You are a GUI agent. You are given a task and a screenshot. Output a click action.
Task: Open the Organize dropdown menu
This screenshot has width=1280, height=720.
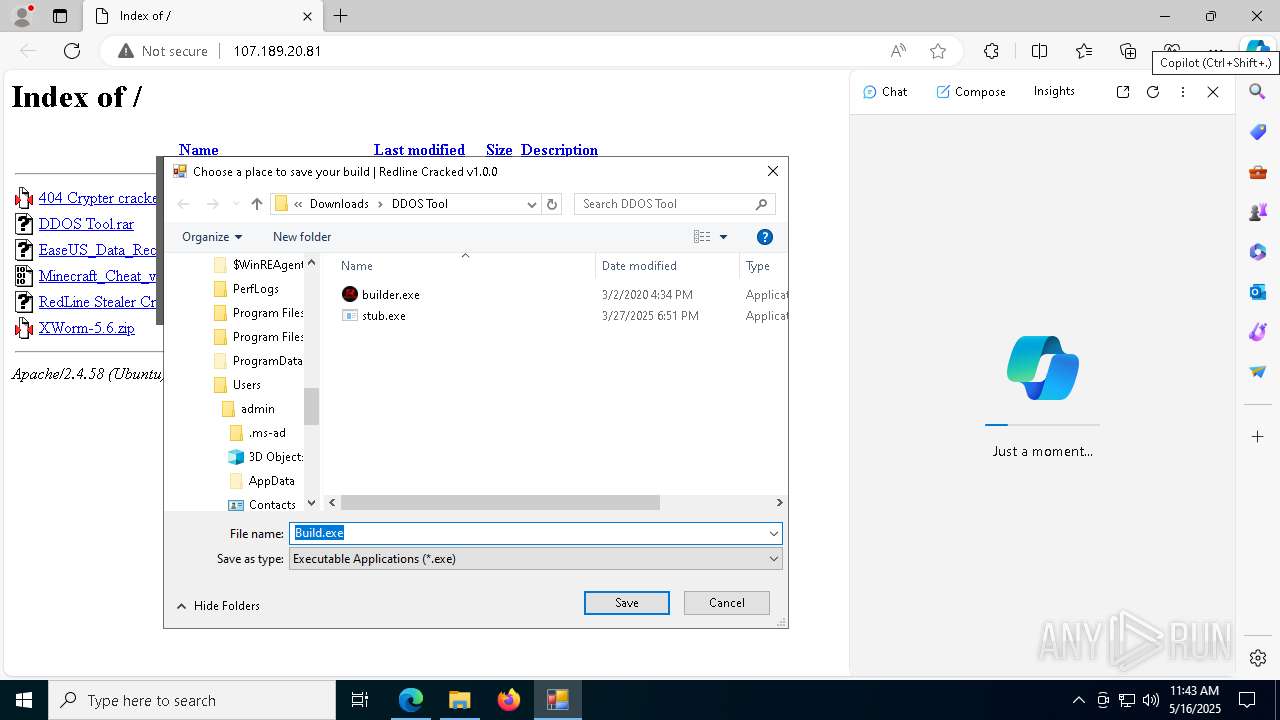[x=212, y=237]
